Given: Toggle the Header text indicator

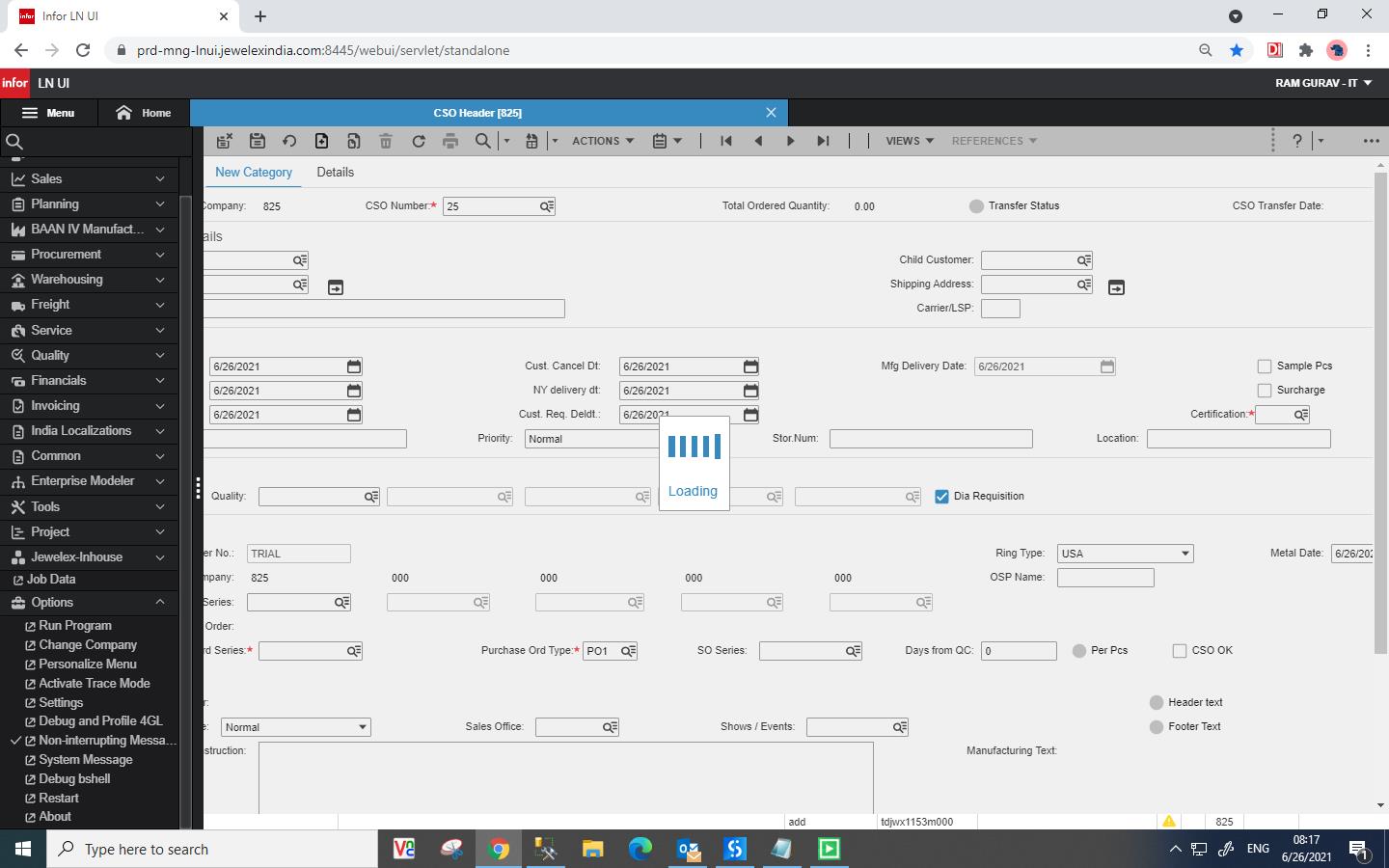Looking at the screenshot, I should (1157, 703).
